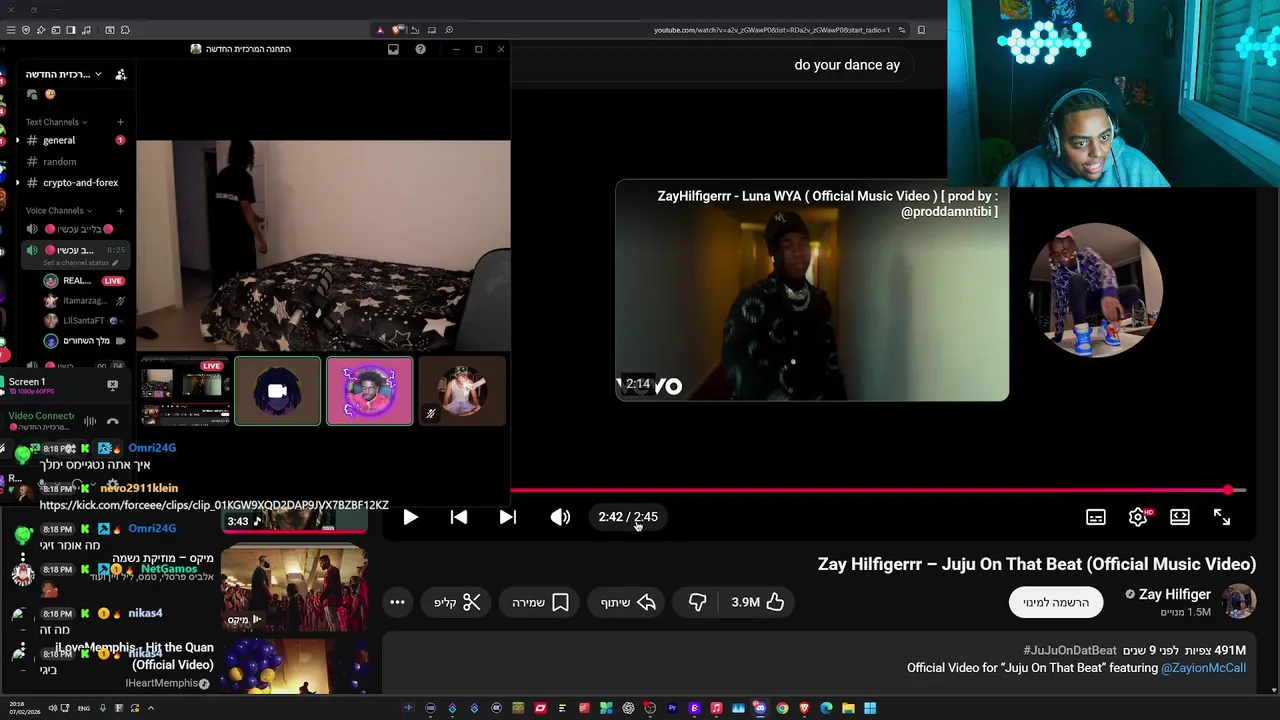Switch YouTube player to theater mode
This screenshot has width=1280, height=720.
1180,517
